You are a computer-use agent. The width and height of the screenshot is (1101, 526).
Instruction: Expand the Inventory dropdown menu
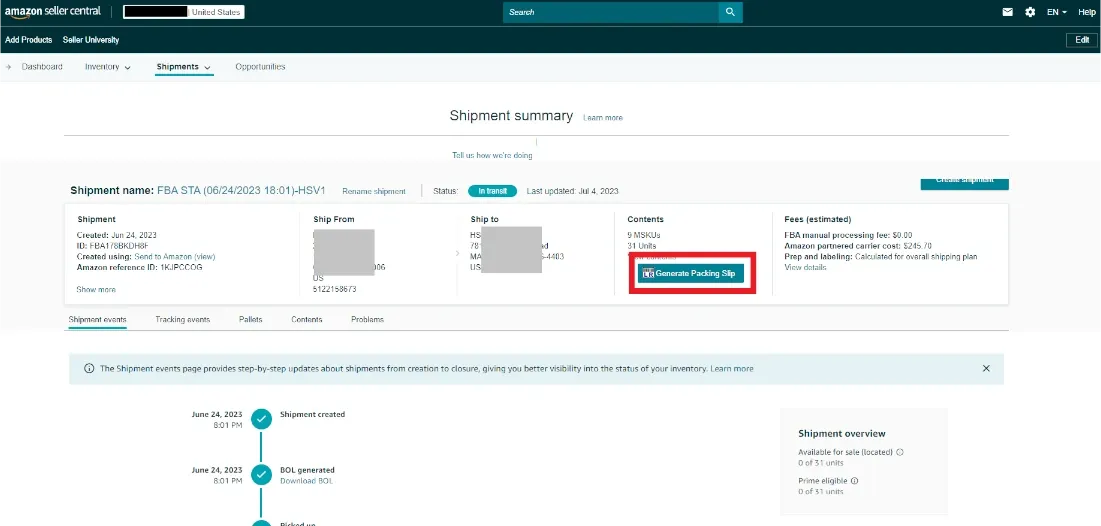(x=108, y=67)
